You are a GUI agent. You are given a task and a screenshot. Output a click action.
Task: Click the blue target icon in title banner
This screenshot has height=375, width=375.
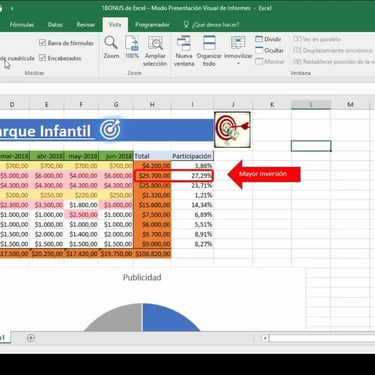tap(110, 129)
